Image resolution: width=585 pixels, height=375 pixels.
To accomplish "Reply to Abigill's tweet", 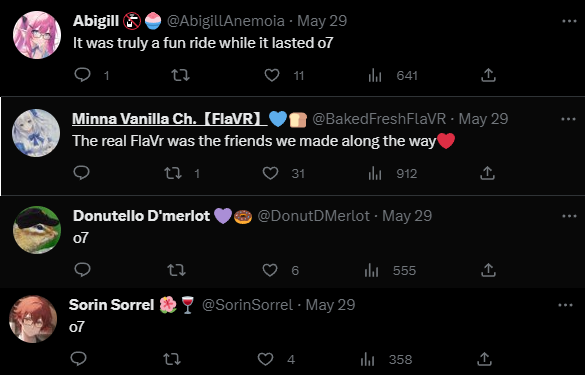I will click(x=82, y=75).
